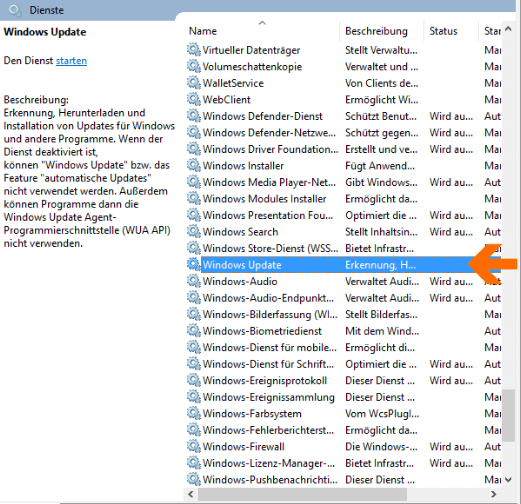
Task: Click gear icon beside Windows Media Player-Net...
Action: coord(193,182)
